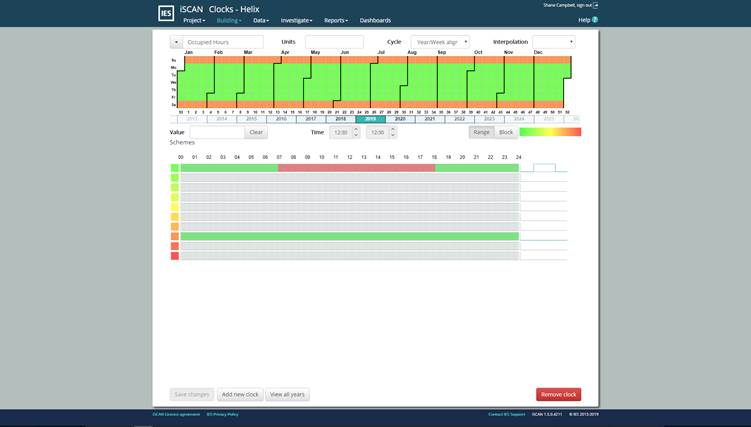Image resolution: width=751 pixels, height=427 pixels.
Task: Select year 2020 in the year strip
Action: (400, 119)
